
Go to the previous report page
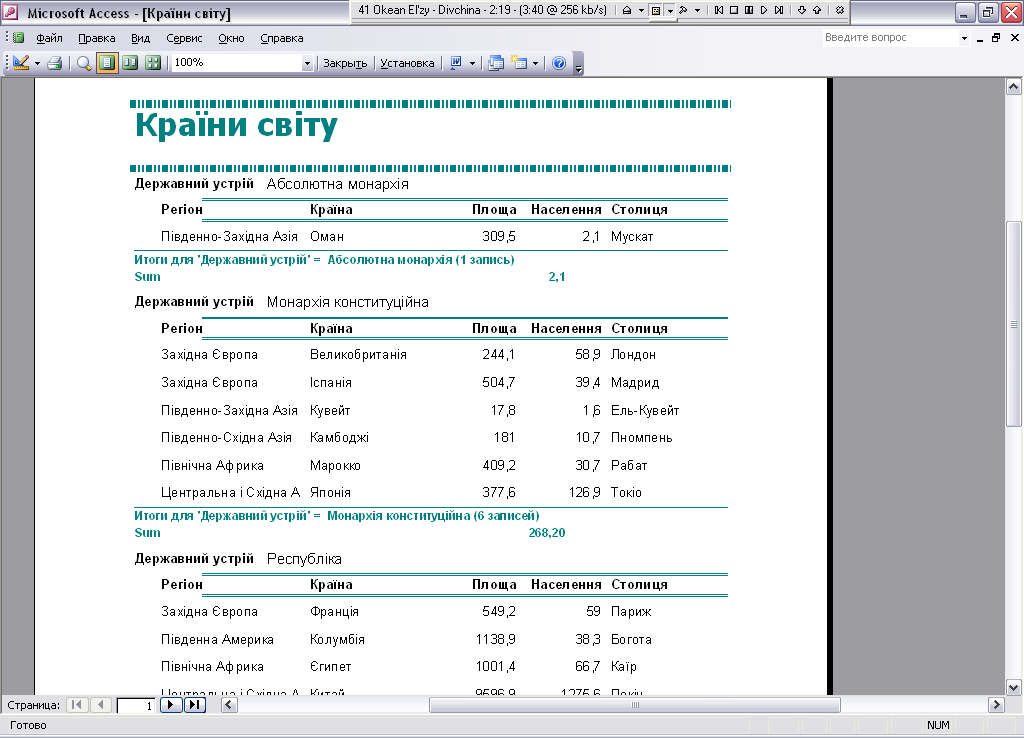[101, 705]
